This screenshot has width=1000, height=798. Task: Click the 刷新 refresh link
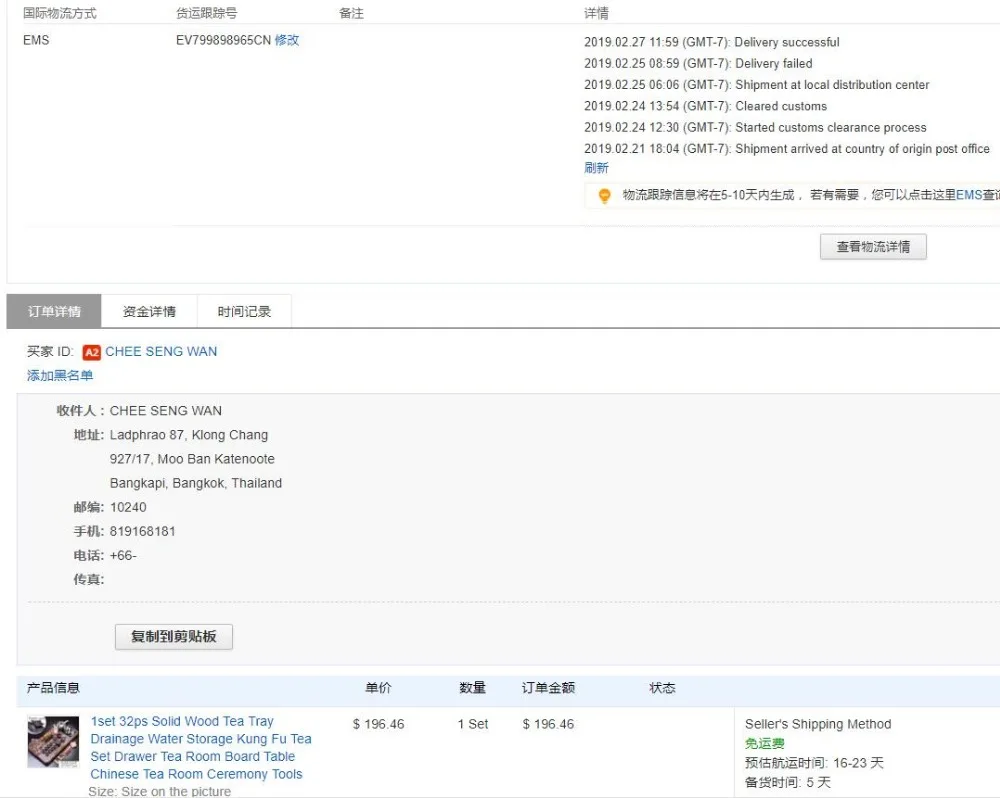[596, 168]
